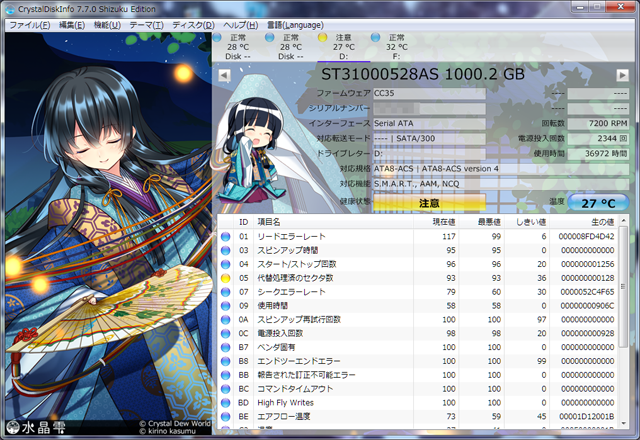Click raw value 00001D12001B
Screen dimensions: 640x440
point(587,417)
